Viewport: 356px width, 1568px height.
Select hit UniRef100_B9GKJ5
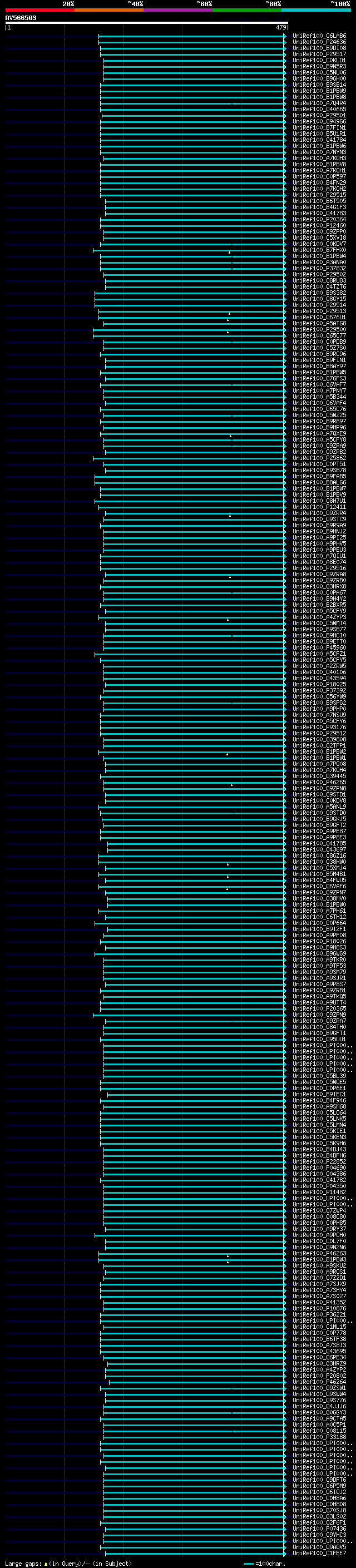coord(319,819)
